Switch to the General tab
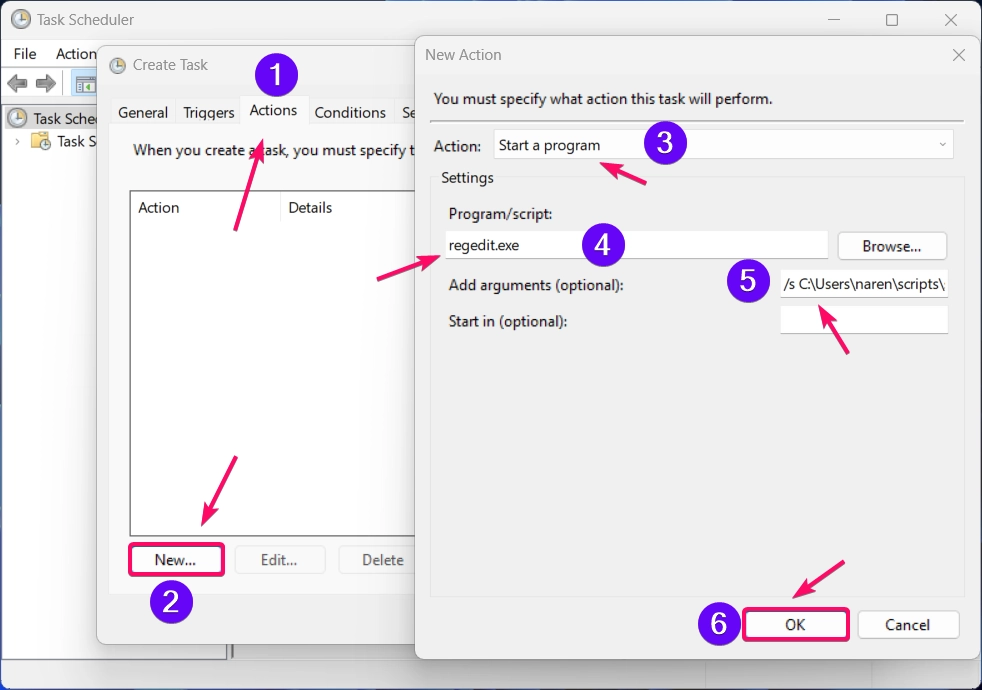 point(143,112)
